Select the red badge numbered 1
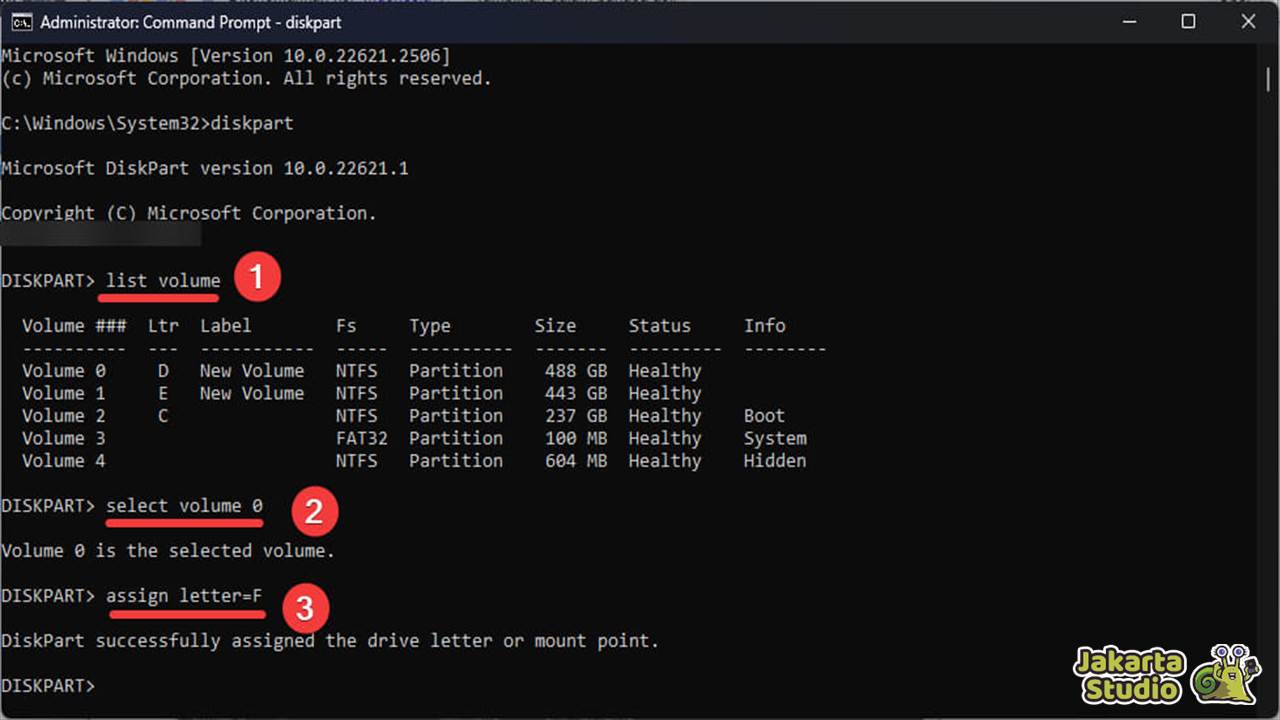Image resolution: width=1280 pixels, height=720 pixels. coord(258,277)
